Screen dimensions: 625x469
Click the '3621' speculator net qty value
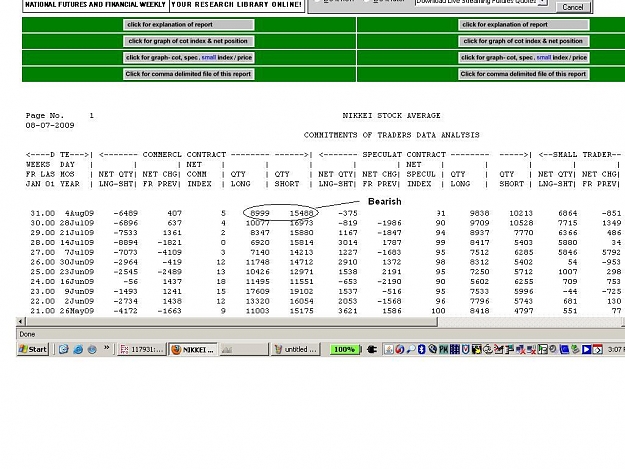click(x=348, y=311)
